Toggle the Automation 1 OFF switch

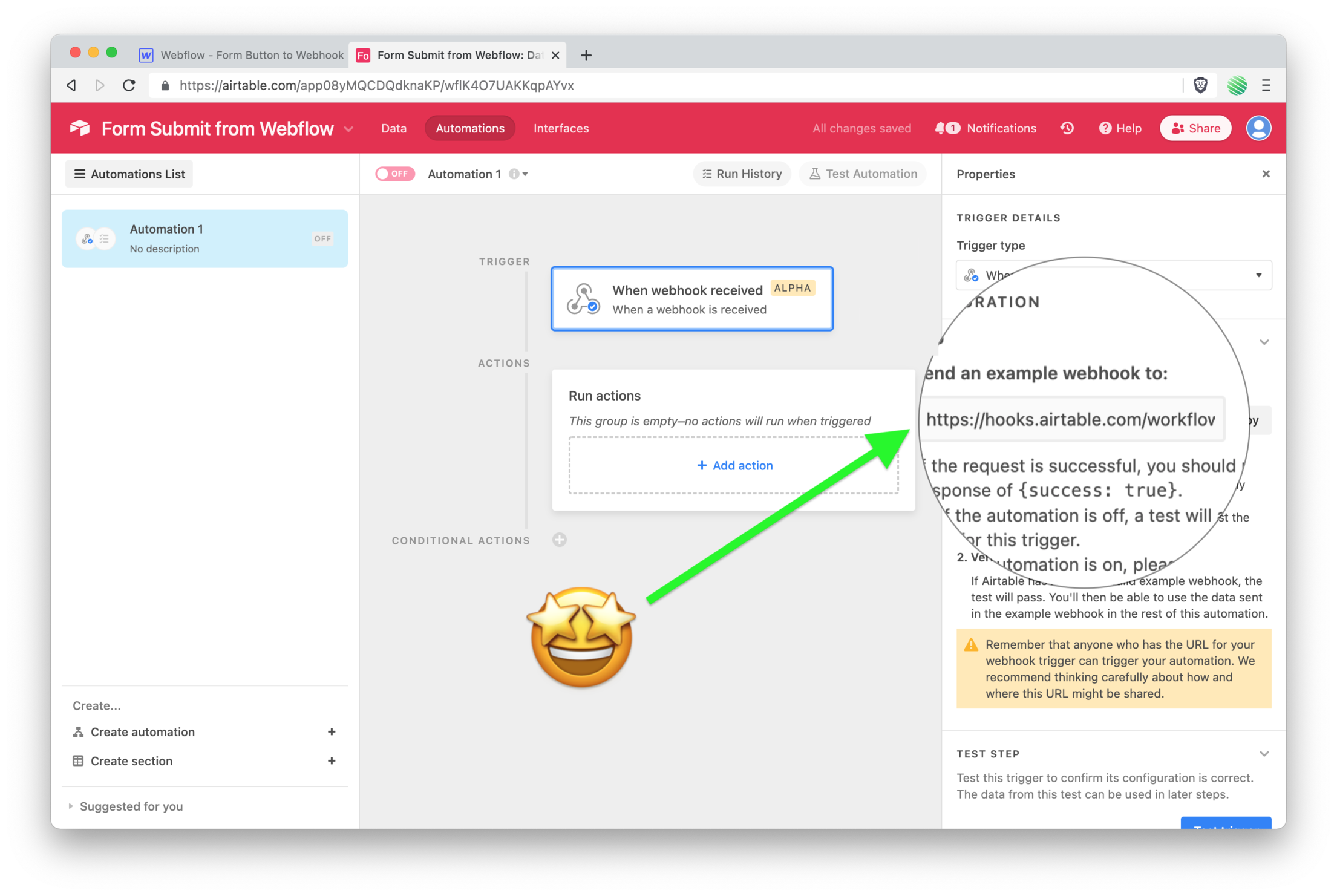coord(394,173)
